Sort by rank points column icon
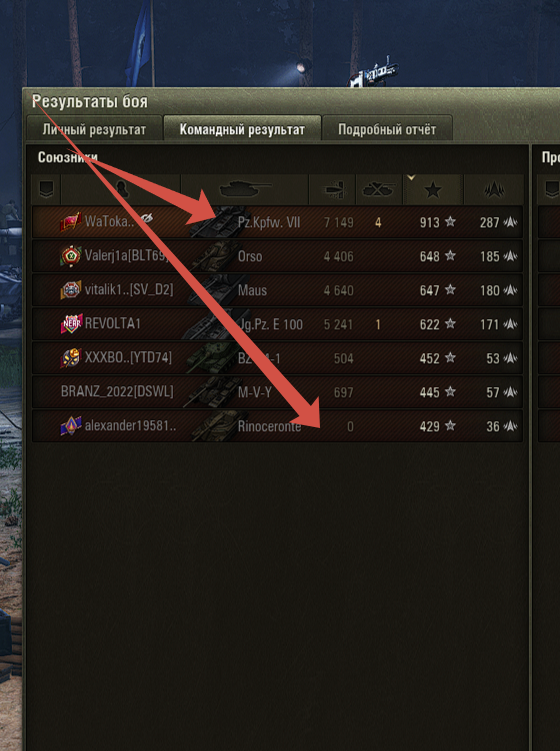The width and height of the screenshot is (560, 751). (x=493, y=189)
